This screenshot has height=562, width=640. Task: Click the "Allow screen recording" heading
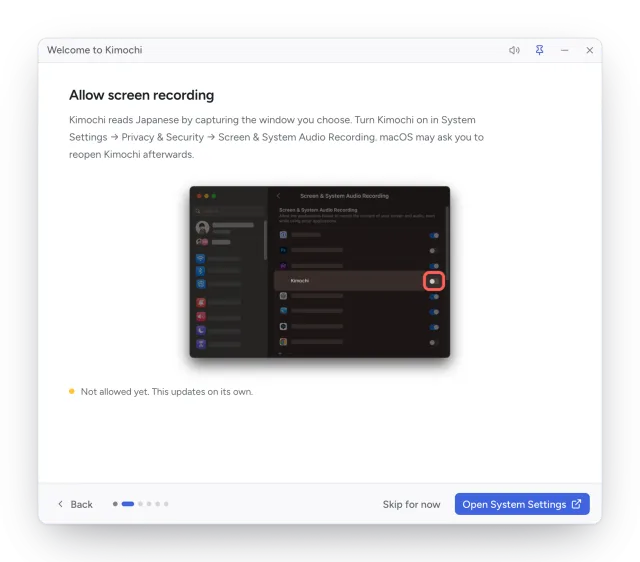click(x=141, y=95)
